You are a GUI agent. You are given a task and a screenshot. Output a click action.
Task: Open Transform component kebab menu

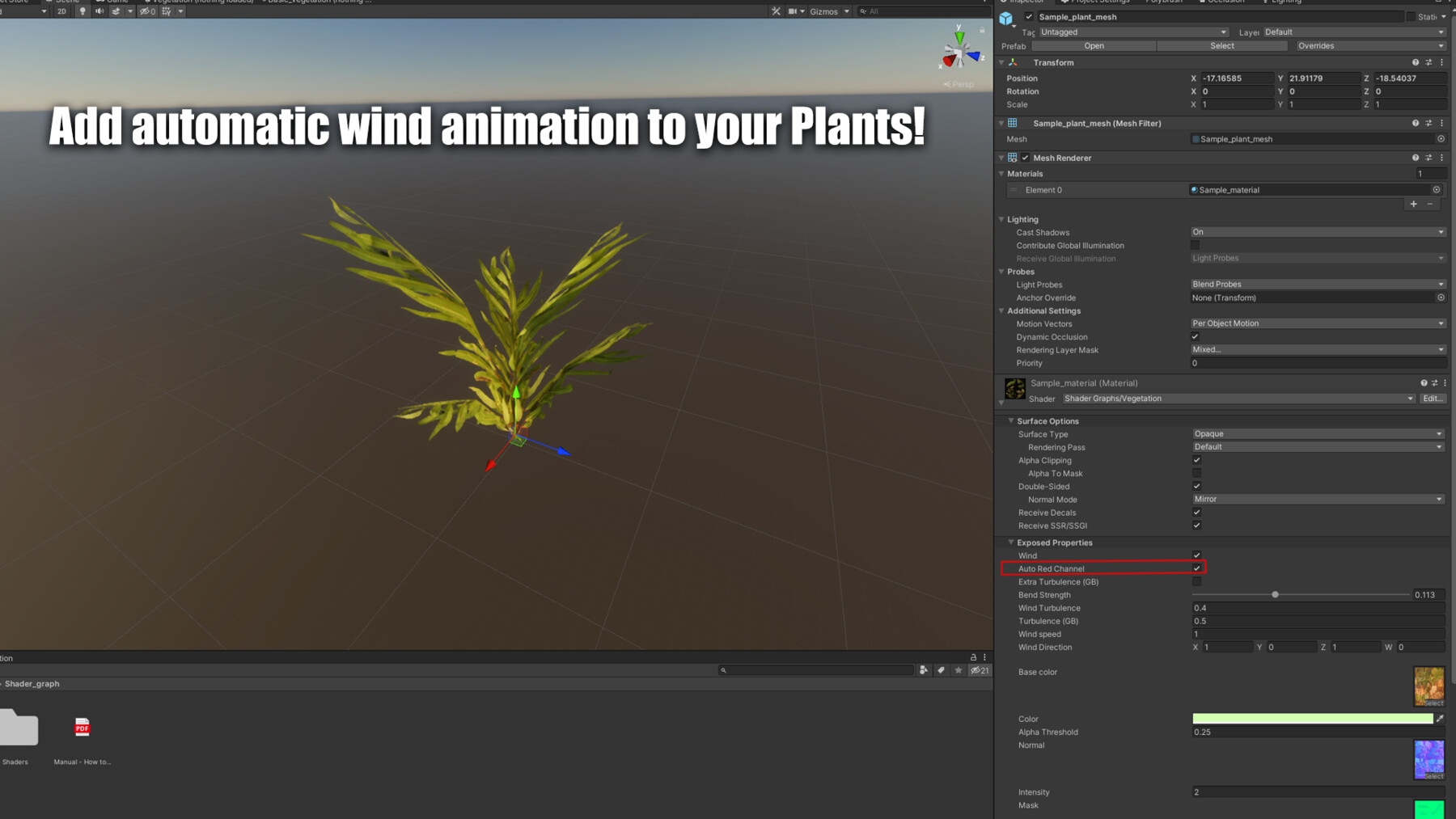point(1441,62)
